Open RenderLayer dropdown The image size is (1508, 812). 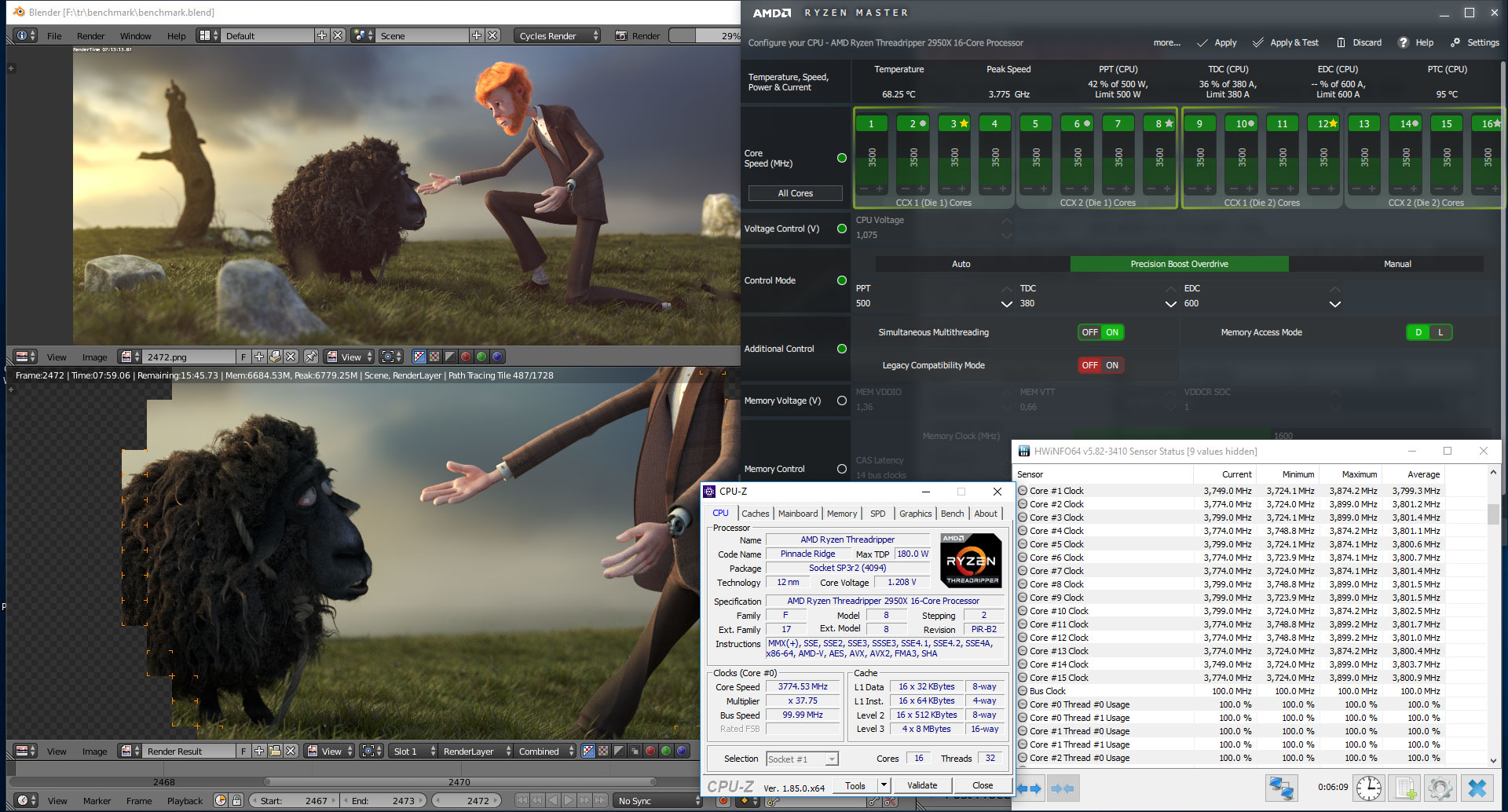(x=476, y=751)
